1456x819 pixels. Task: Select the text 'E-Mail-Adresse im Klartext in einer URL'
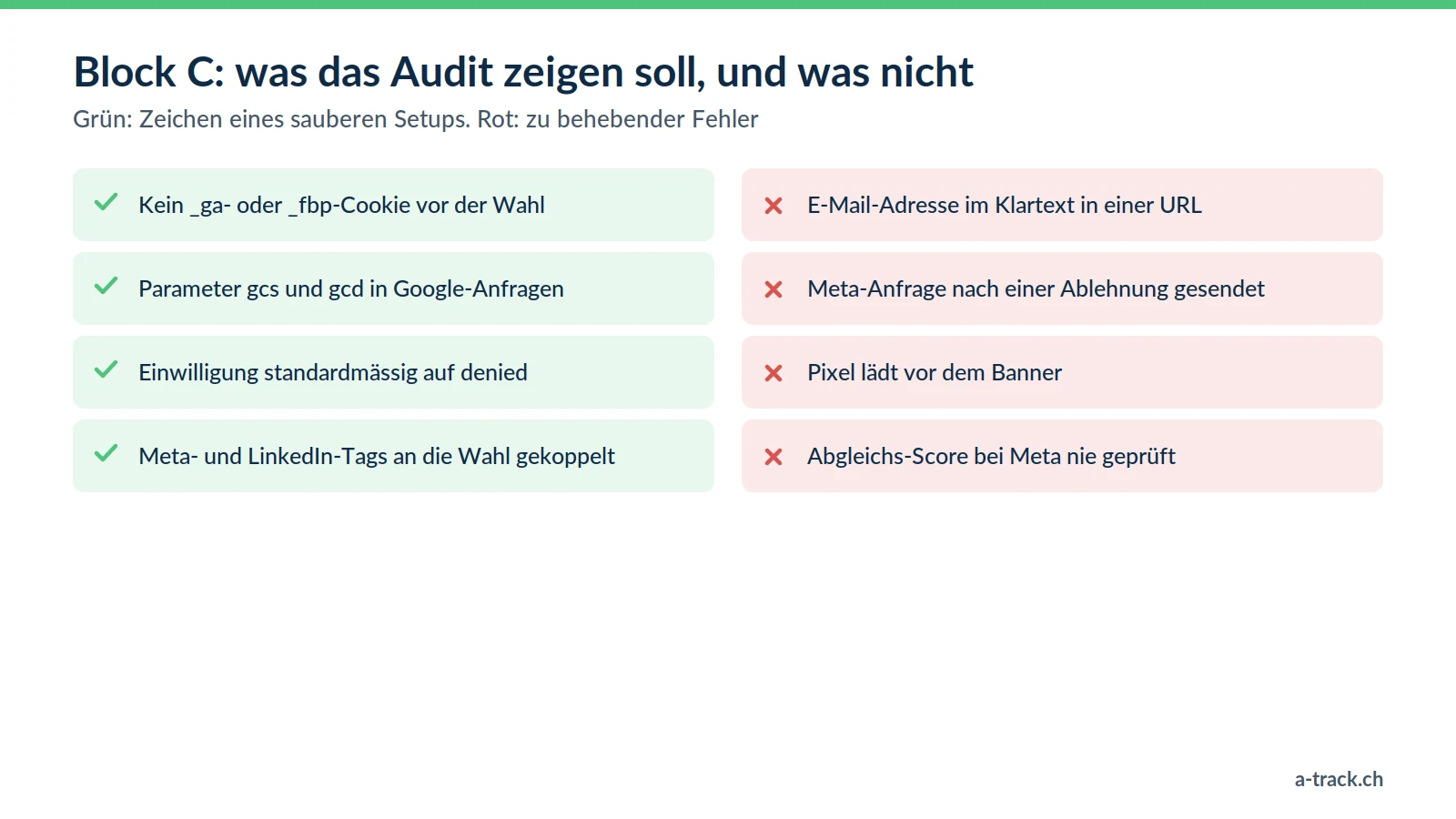click(1005, 206)
